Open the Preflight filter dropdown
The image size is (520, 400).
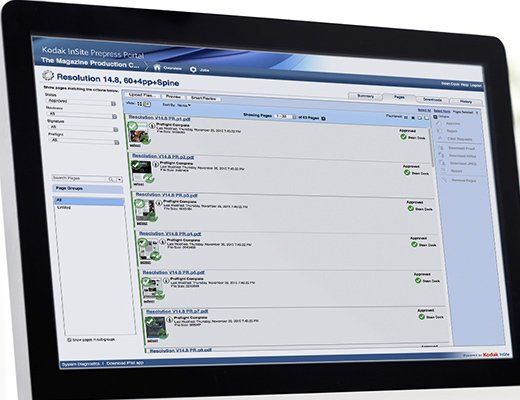[x=116, y=142]
